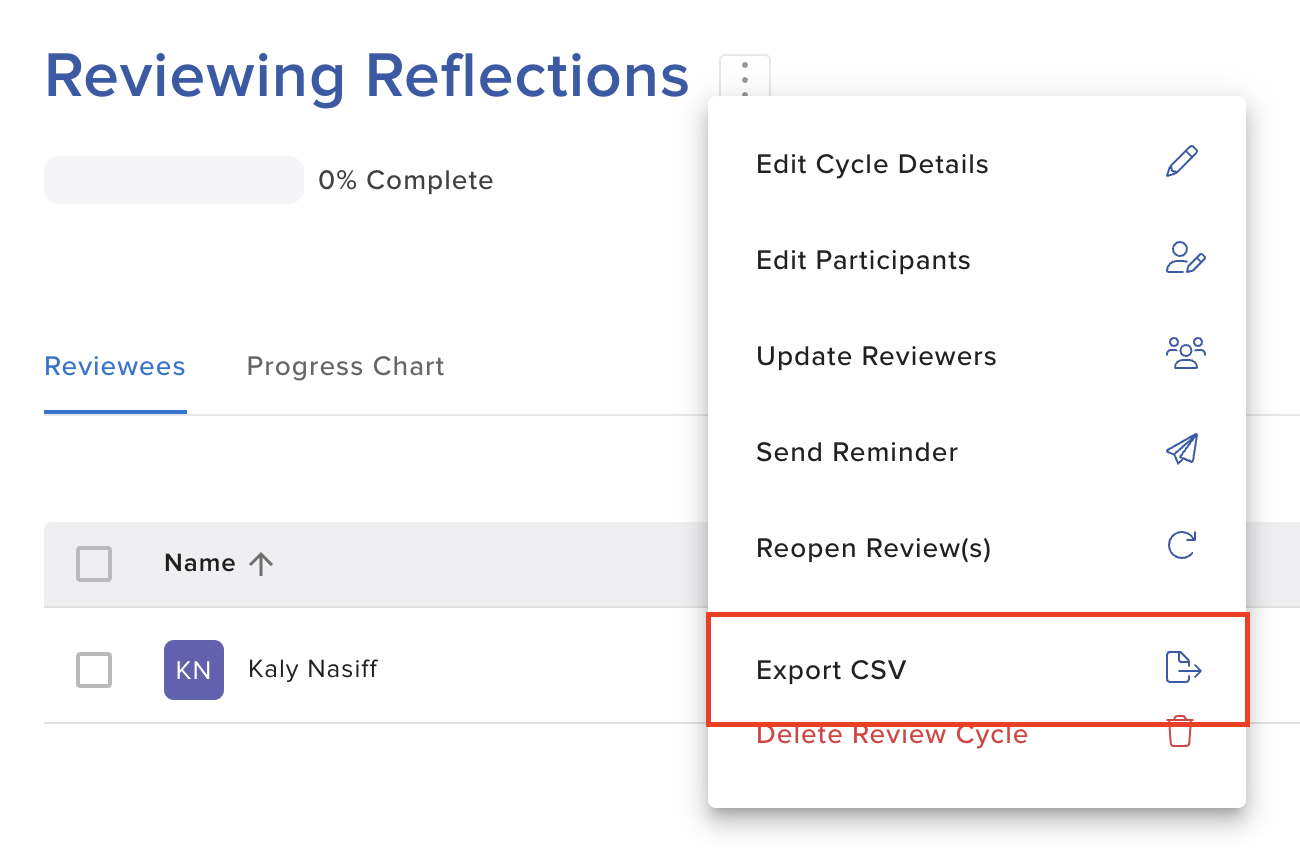Click the trash can icon for Delete Review Cycle
The image size is (1300, 850).
point(1180,732)
